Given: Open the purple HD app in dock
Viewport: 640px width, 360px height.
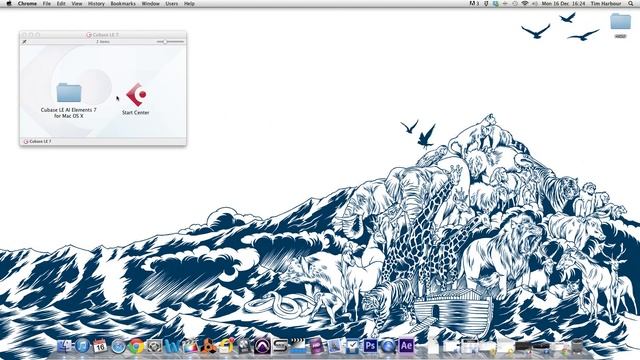Looking at the screenshot, I should pyautogui.click(x=316, y=346).
